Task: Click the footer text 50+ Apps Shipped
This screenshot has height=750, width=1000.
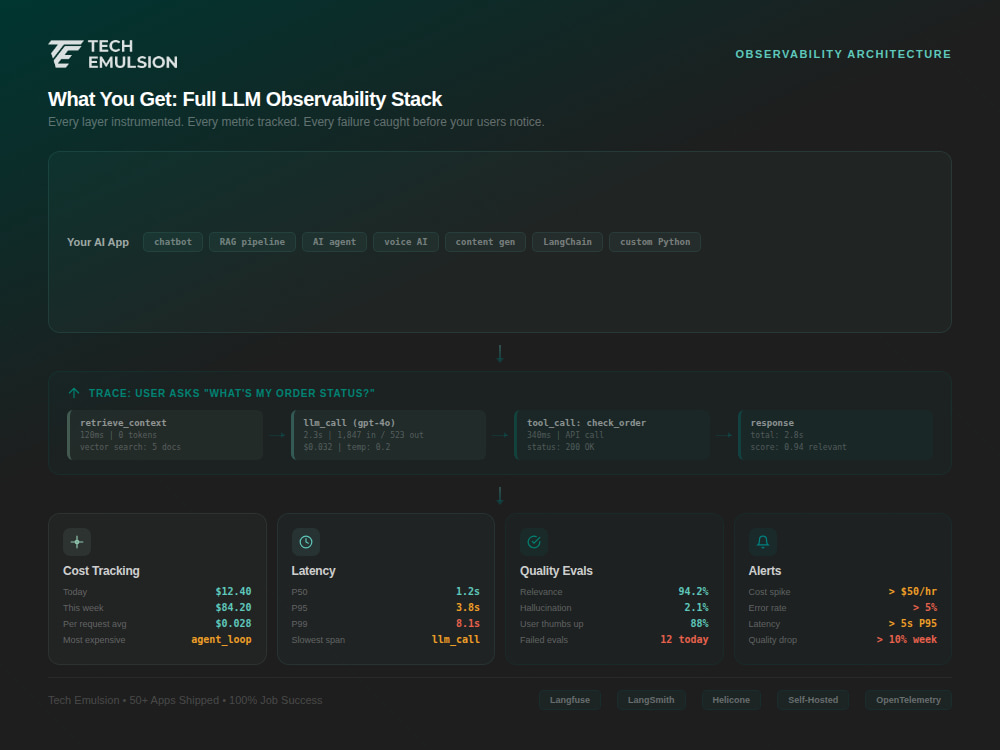Action: click(174, 700)
